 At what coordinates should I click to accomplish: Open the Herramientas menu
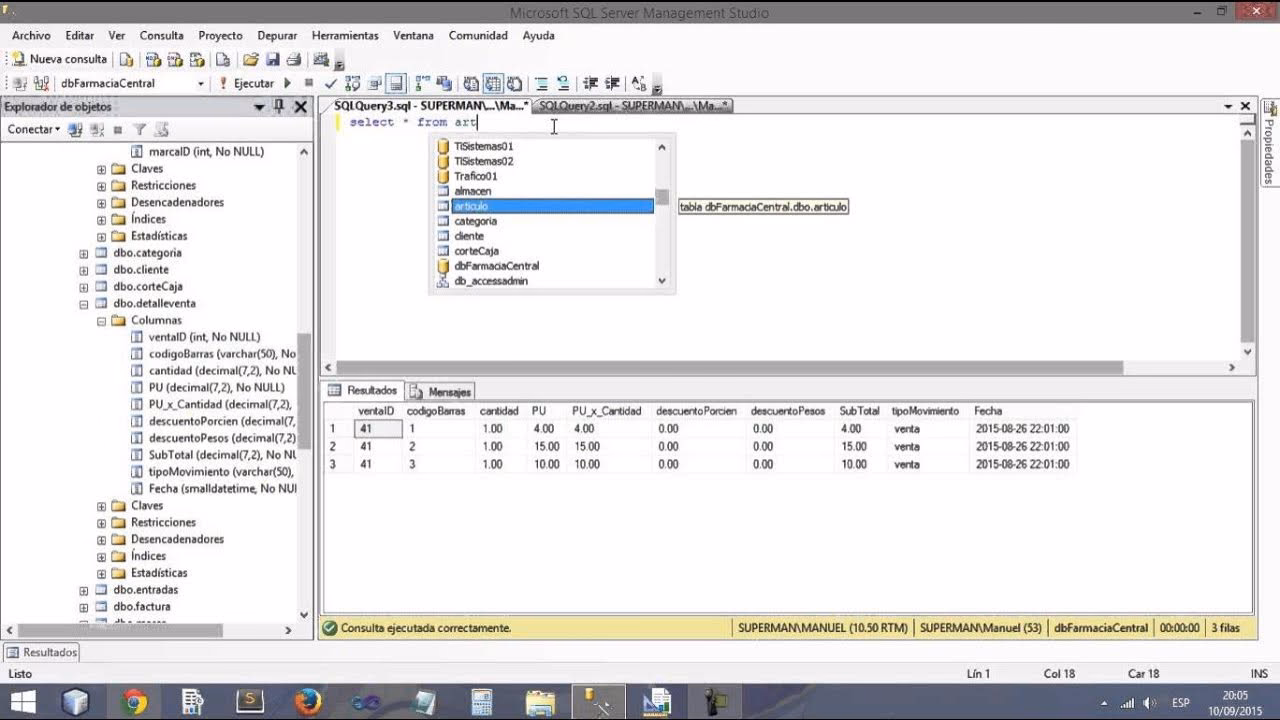tap(345, 35)
